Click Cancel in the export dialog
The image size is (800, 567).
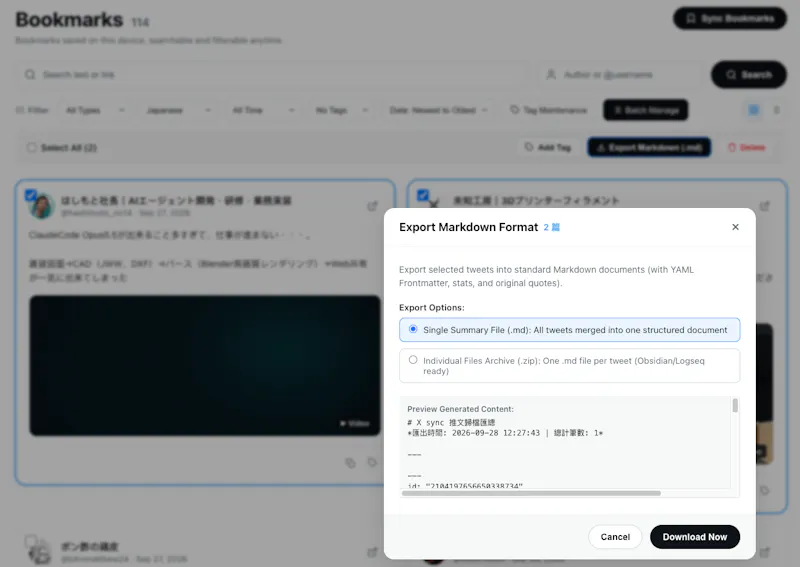(615, 537)
